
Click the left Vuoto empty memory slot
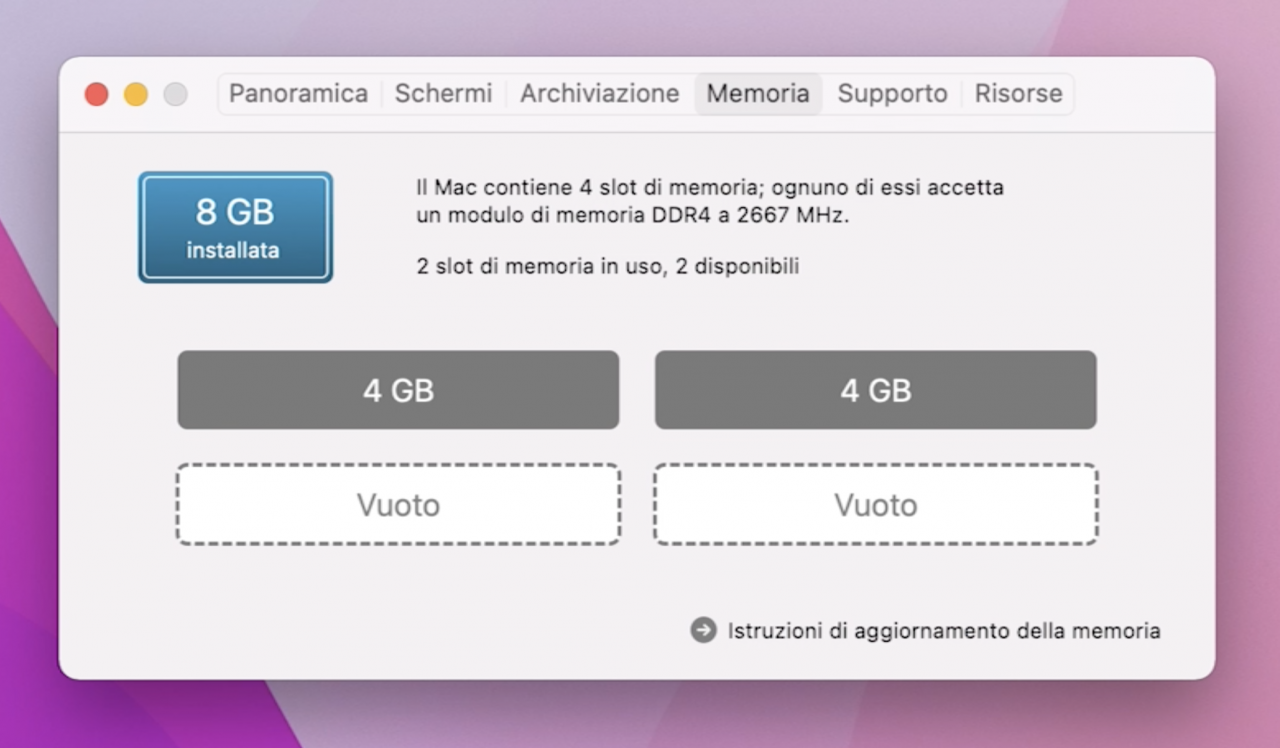(398, 504)
